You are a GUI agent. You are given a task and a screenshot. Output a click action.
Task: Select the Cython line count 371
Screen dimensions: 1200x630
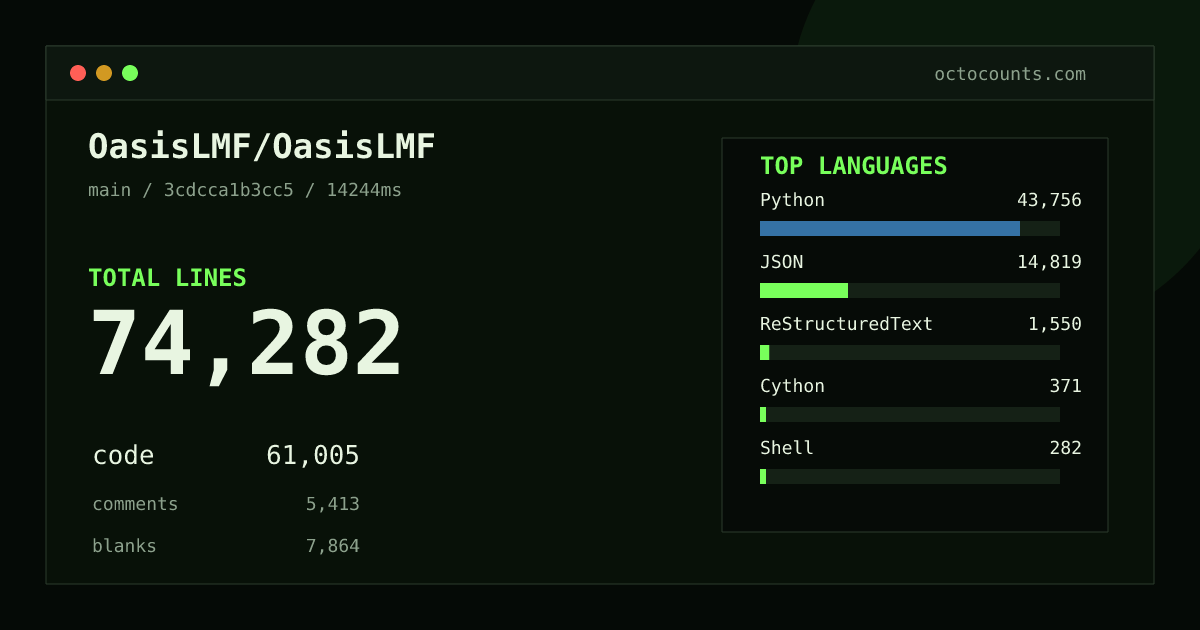[1065, 386]
